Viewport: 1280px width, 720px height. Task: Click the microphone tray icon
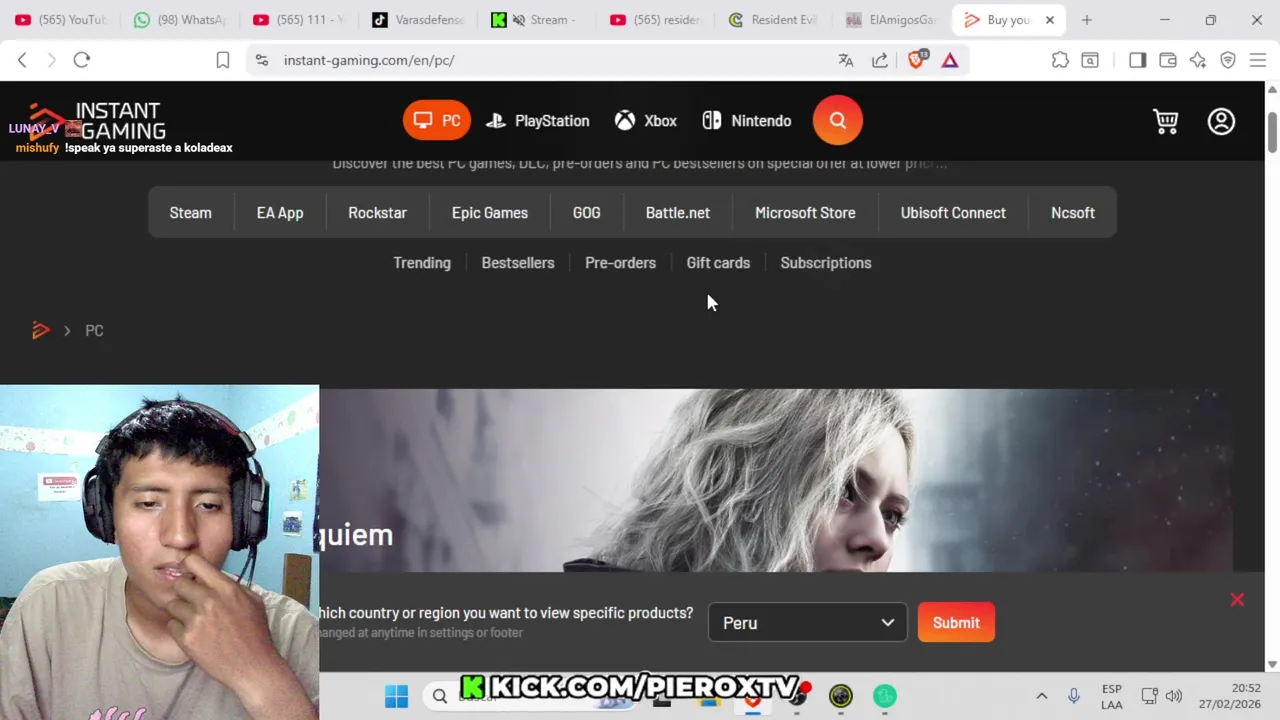(1073, 696)
